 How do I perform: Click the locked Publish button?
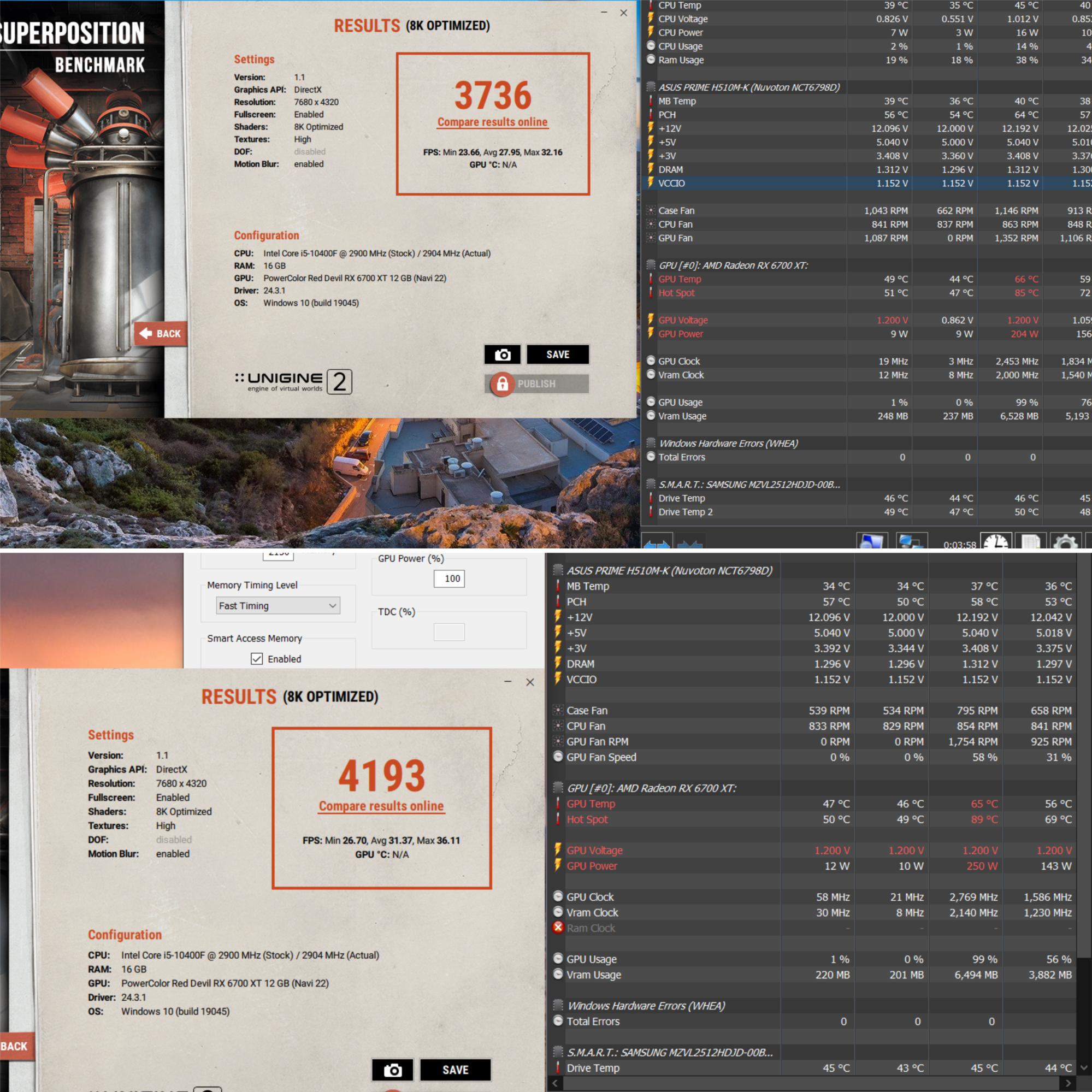tap(536, 384)
